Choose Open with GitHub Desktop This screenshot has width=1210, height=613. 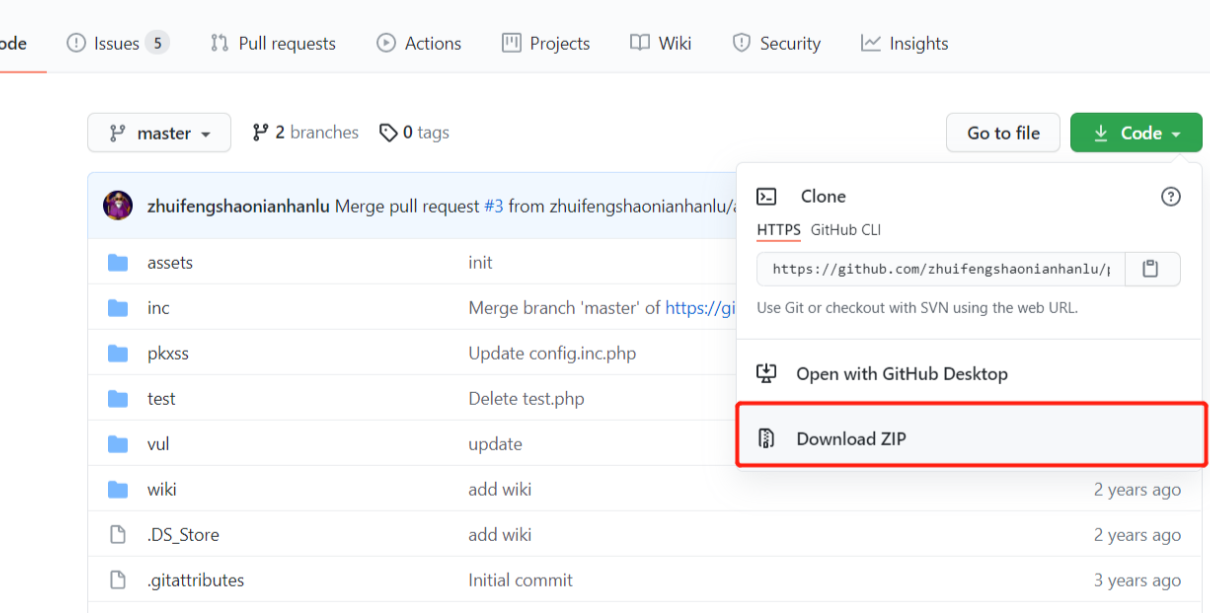pyautogui.click(x=970, y=374)
